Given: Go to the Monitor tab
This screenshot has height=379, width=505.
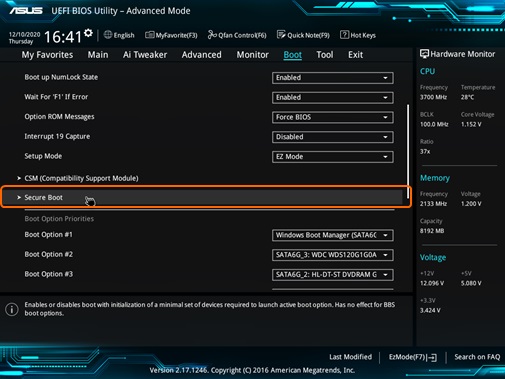Looking at the screenshot, I should pos(252,55).
